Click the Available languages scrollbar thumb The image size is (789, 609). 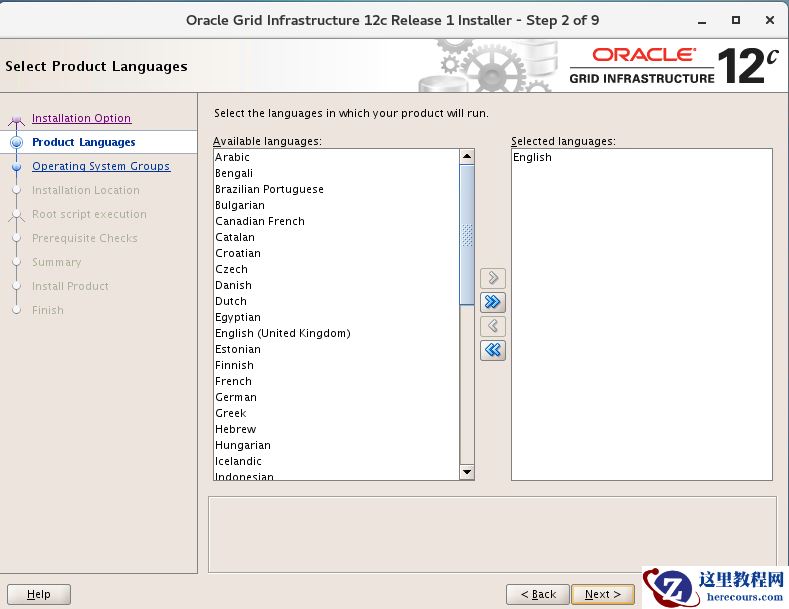[x=467, y=235]
